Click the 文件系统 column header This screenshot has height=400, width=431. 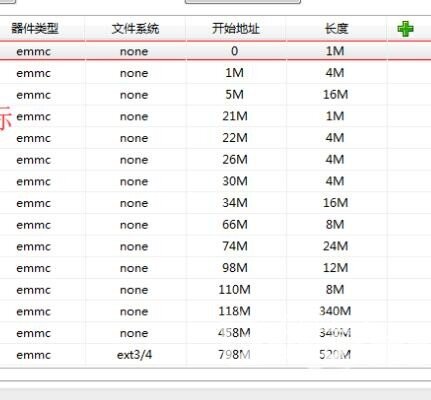pyautogui.click(x=135, y=29)
